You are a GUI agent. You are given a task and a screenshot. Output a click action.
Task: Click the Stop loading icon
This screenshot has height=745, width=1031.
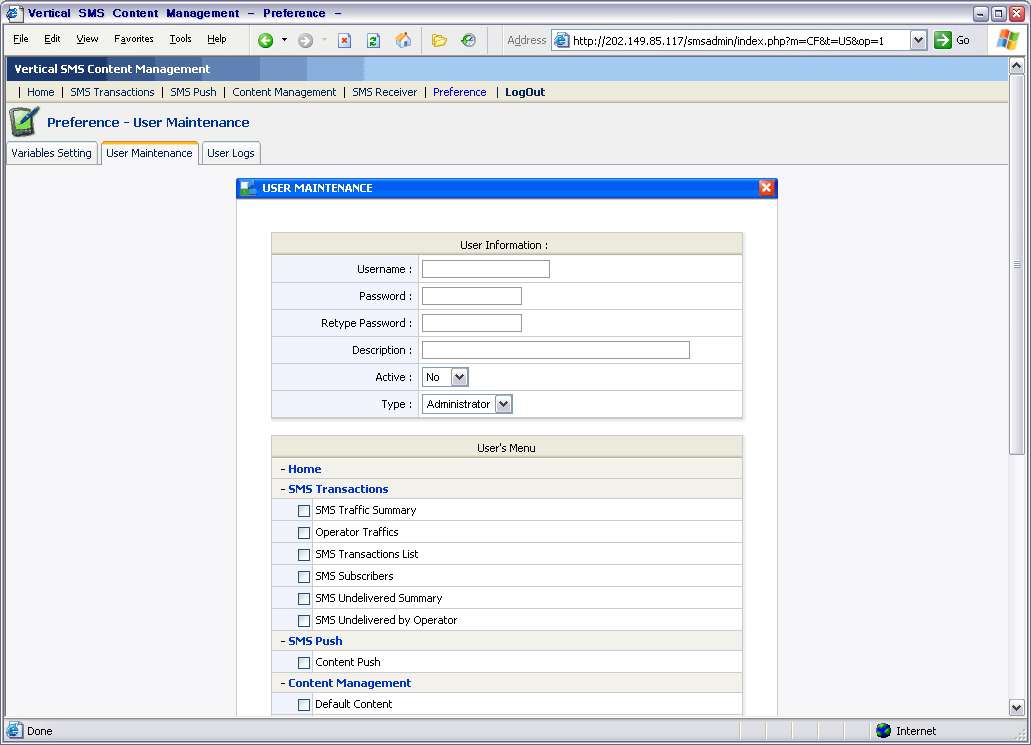[x=344, y=40]
